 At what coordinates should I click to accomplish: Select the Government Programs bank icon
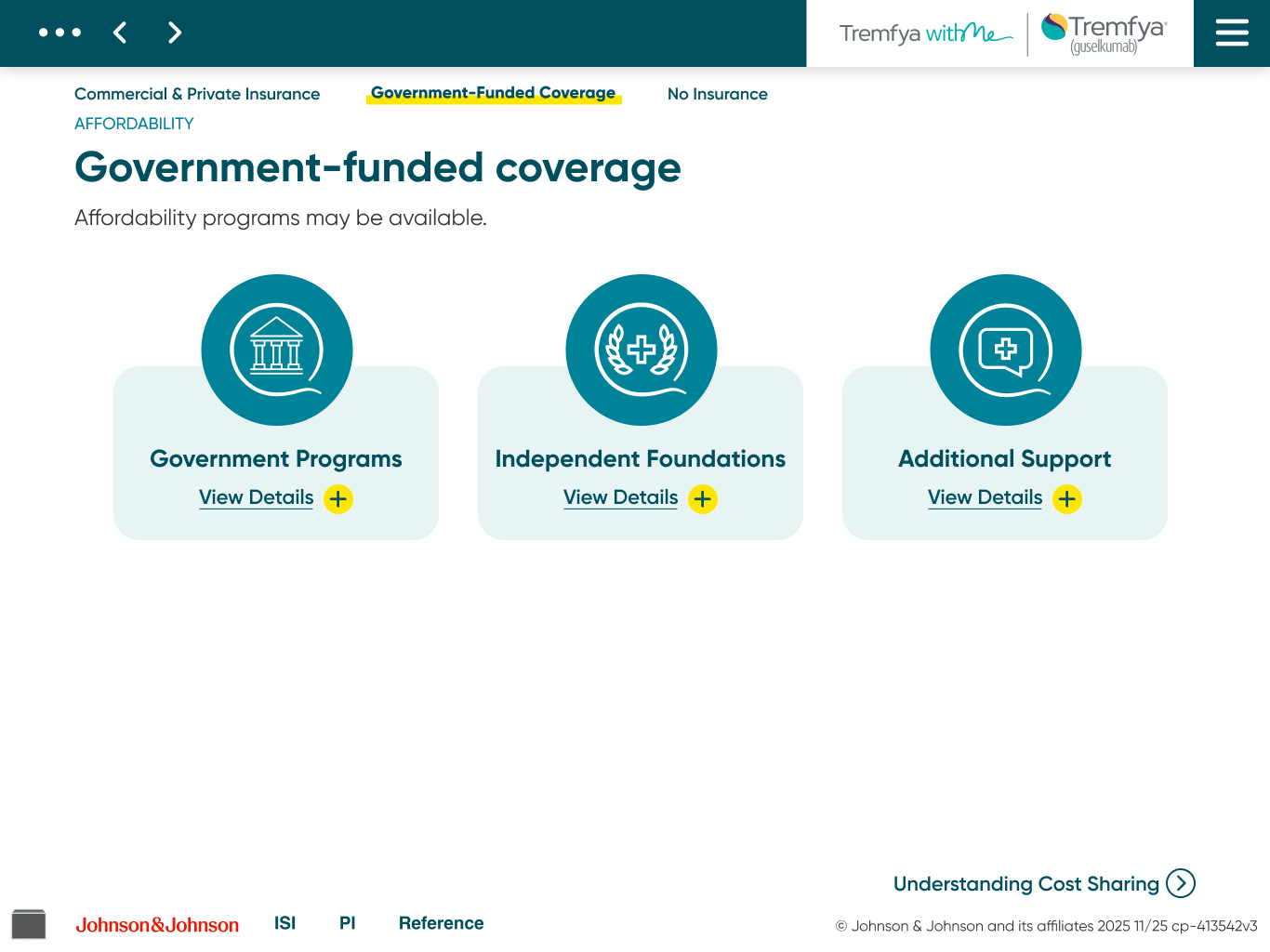[x=277, y=350]
